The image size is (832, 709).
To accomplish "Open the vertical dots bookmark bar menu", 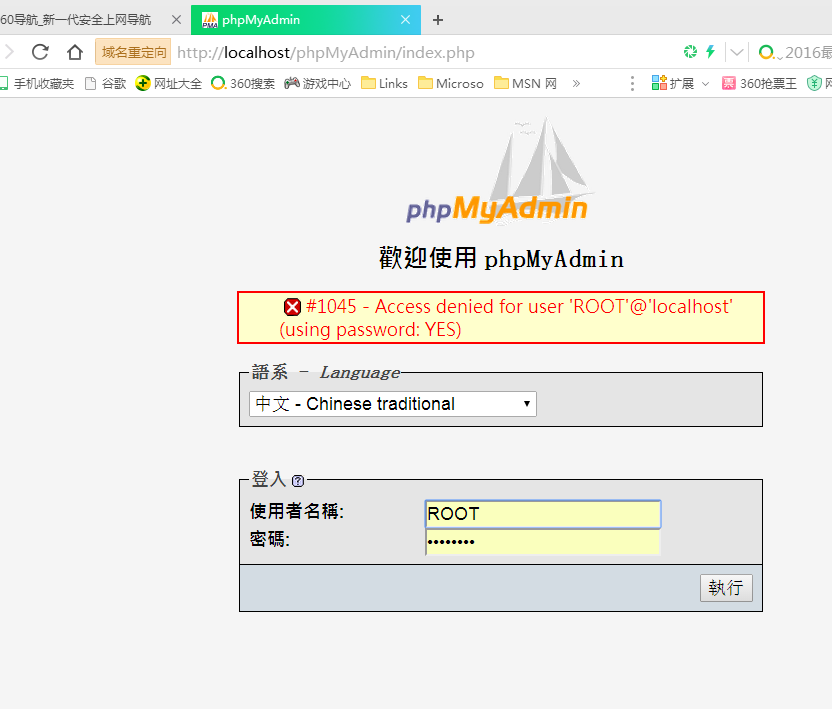I will click(632, 83).
